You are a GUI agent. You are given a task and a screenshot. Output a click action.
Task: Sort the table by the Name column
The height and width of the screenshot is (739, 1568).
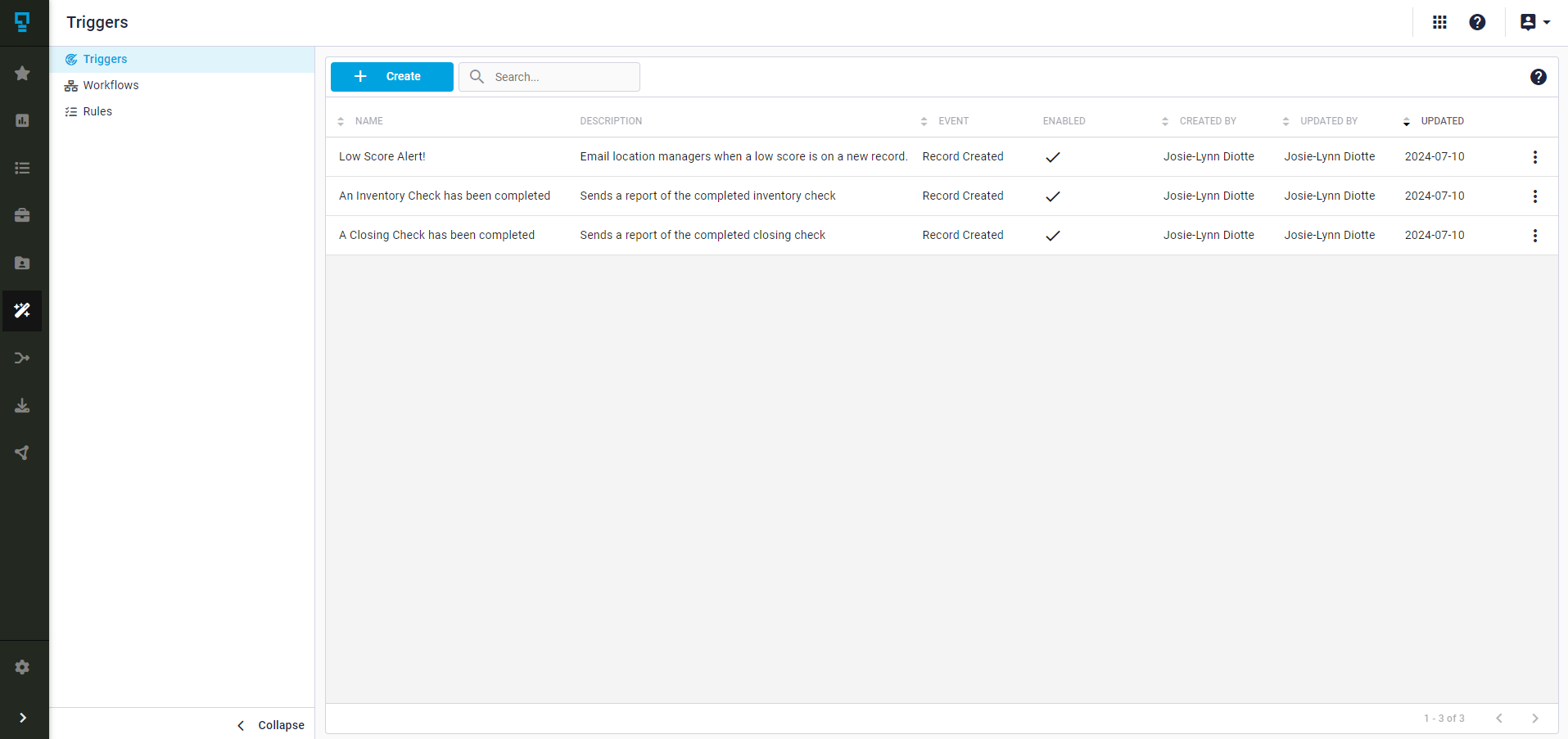(341, 121)
